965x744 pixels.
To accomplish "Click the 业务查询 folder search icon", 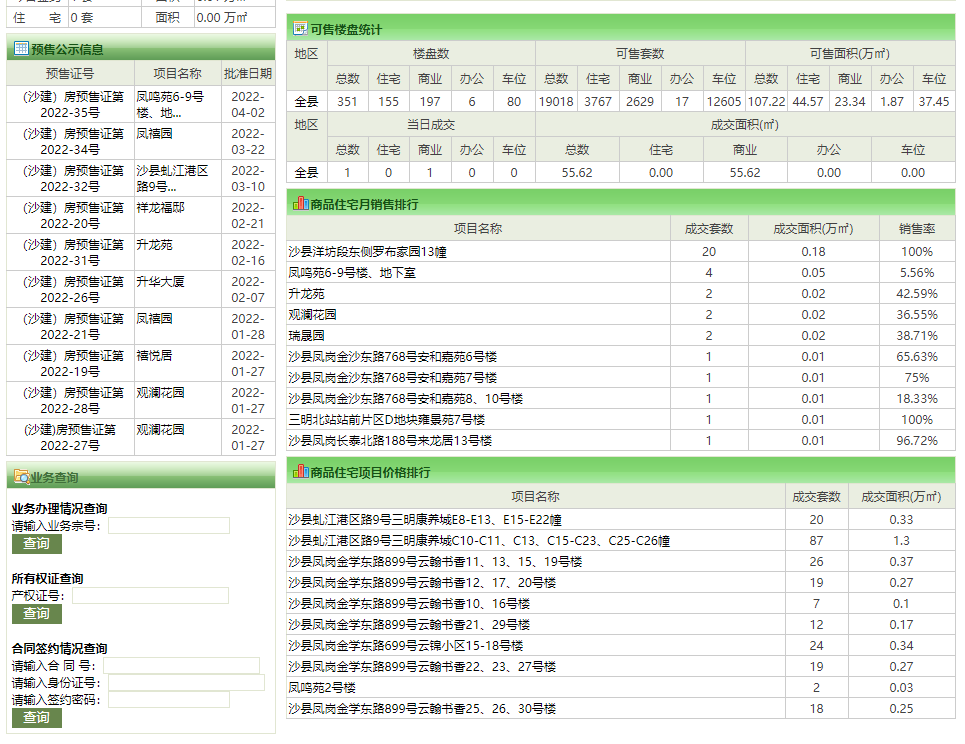I will coord(21,477).
